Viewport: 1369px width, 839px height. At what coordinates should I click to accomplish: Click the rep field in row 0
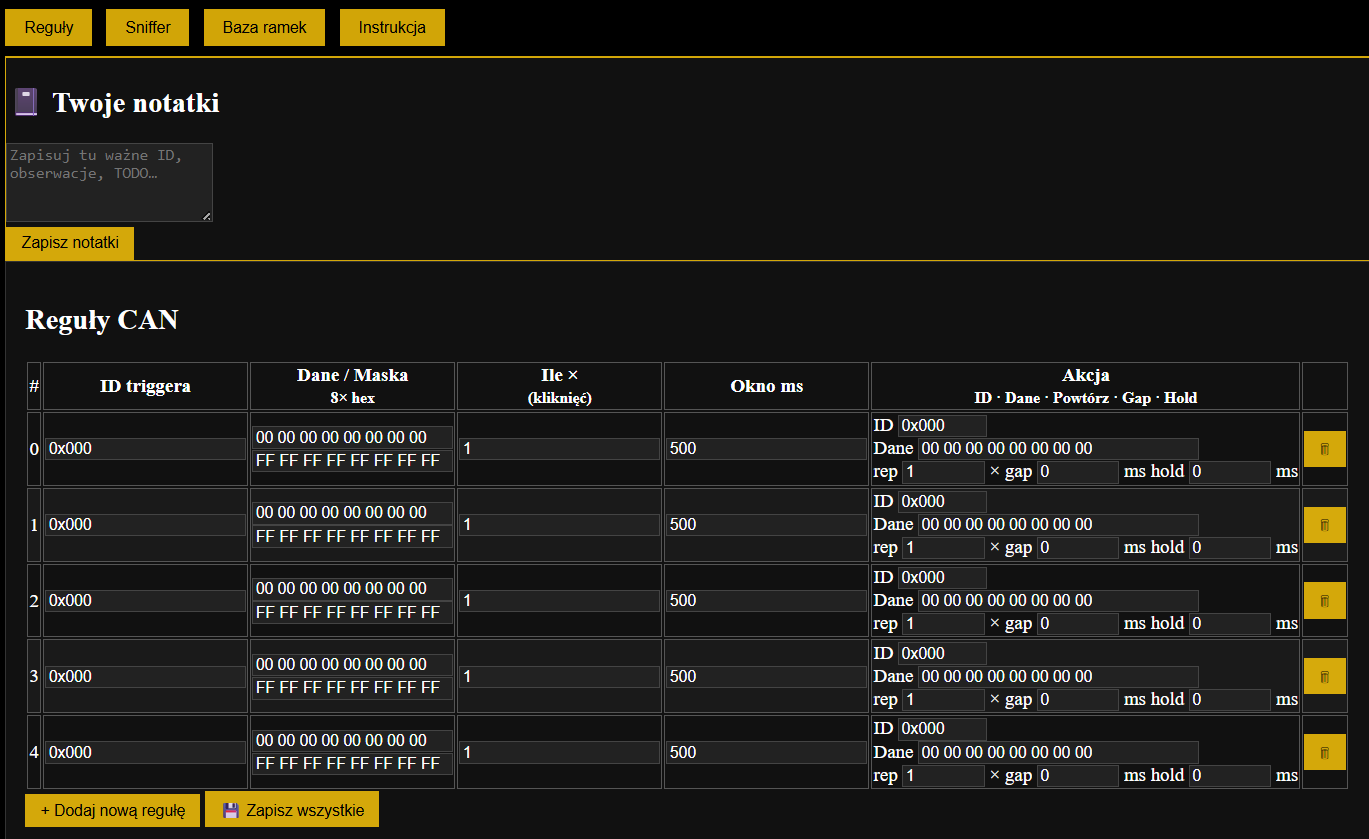pos(943,472)
